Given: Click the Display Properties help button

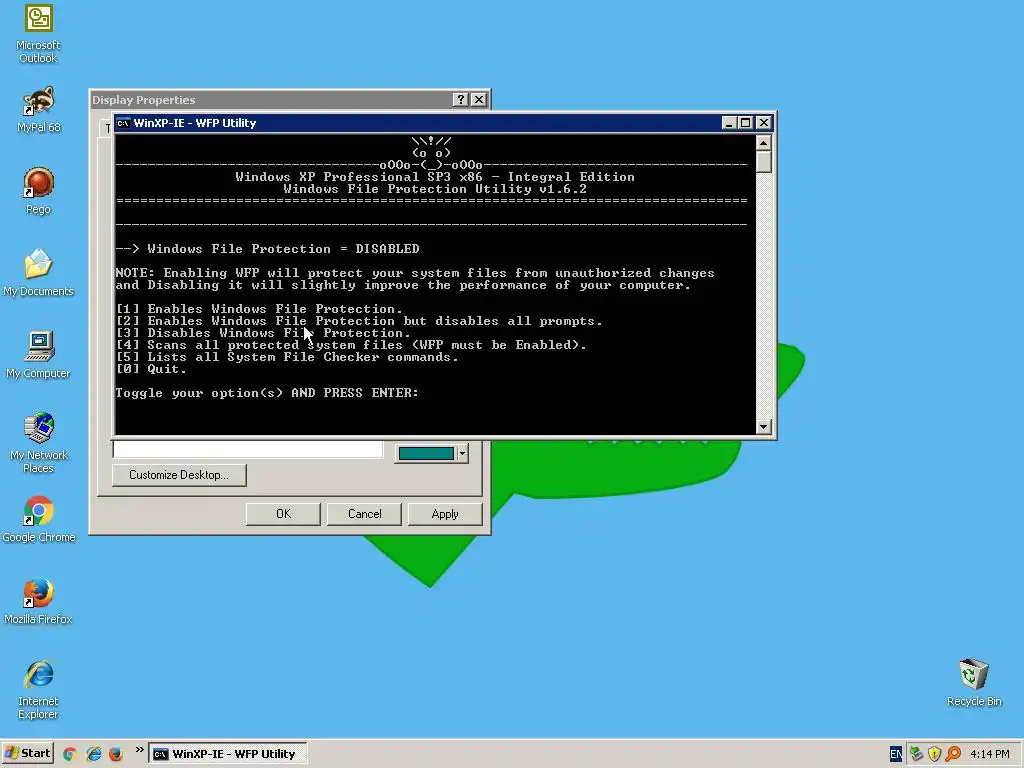Looking at the screenshot, I should pyautogui.click(x=460, y=99).
